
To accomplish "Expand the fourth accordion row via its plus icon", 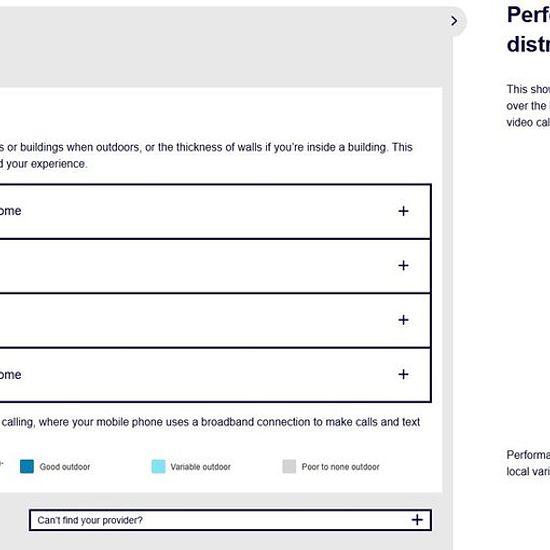I will pyautogui.click(x=403, y=374).
